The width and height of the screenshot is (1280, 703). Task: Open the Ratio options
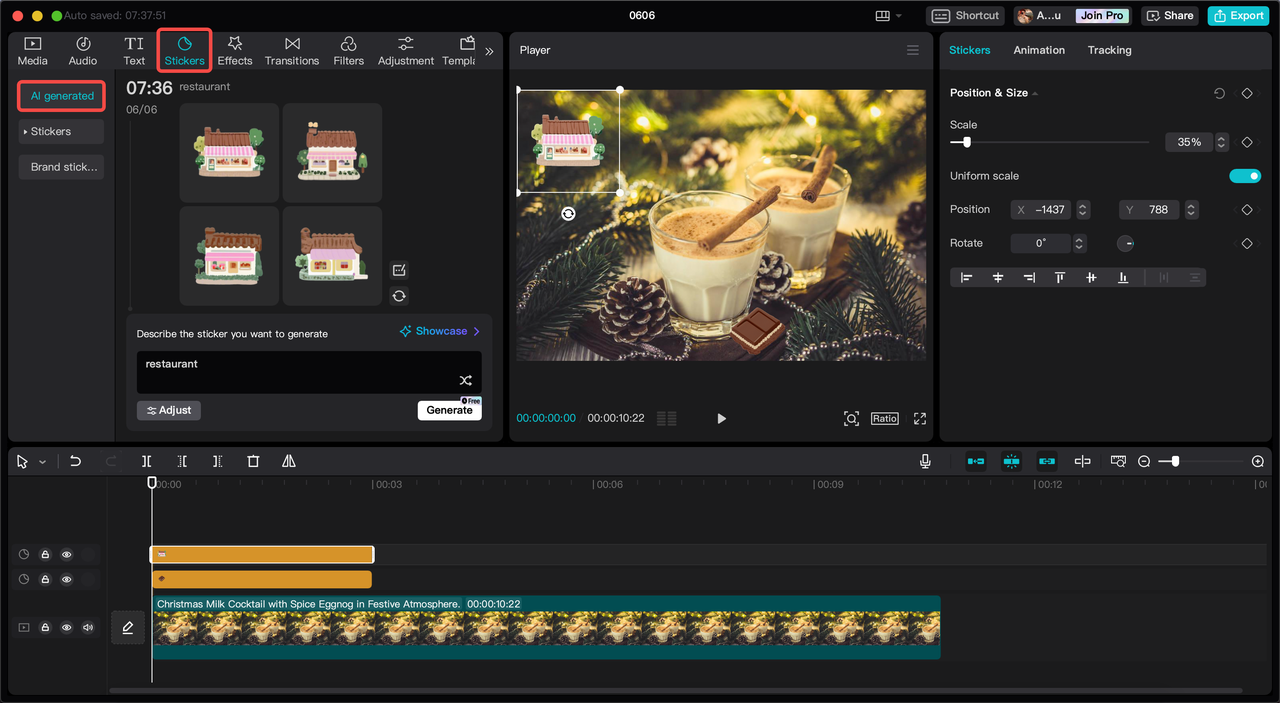[x=884, y=418]
